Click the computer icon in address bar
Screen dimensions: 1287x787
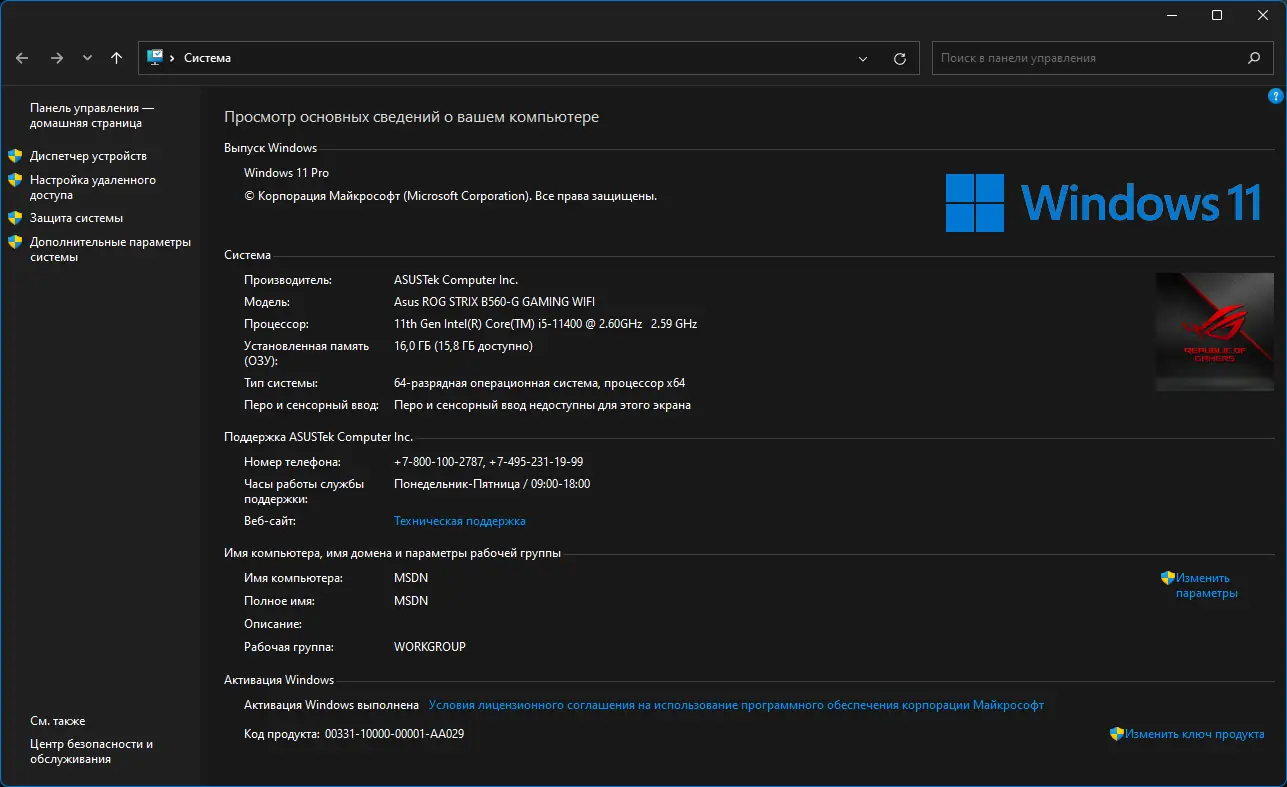pos(155,58)
